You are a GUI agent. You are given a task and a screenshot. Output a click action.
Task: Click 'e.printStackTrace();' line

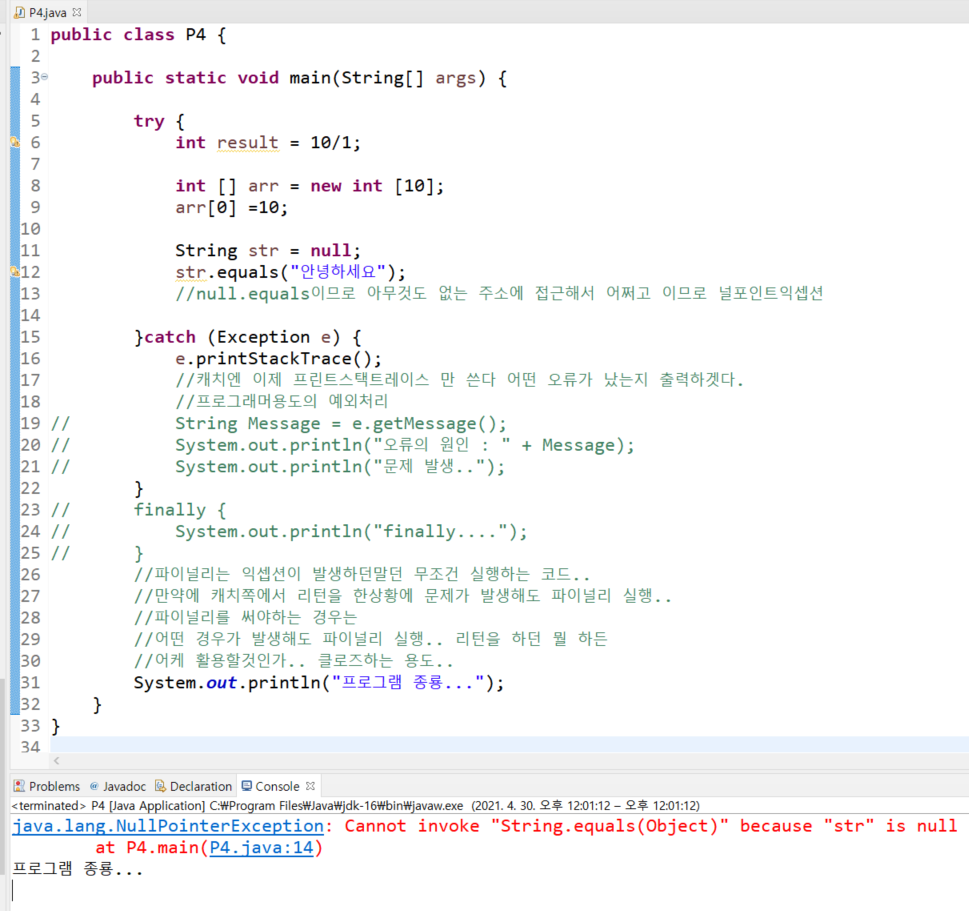click(278, 358)
